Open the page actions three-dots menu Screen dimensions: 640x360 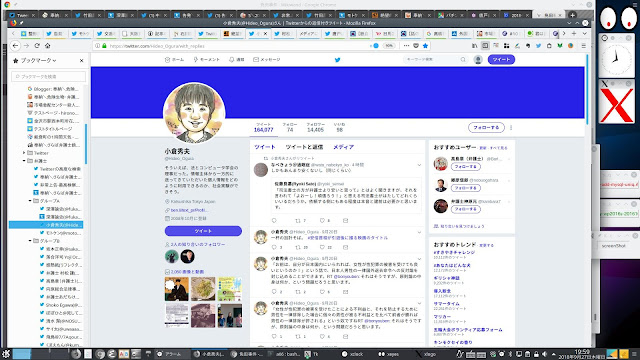[x=406, y=46]
